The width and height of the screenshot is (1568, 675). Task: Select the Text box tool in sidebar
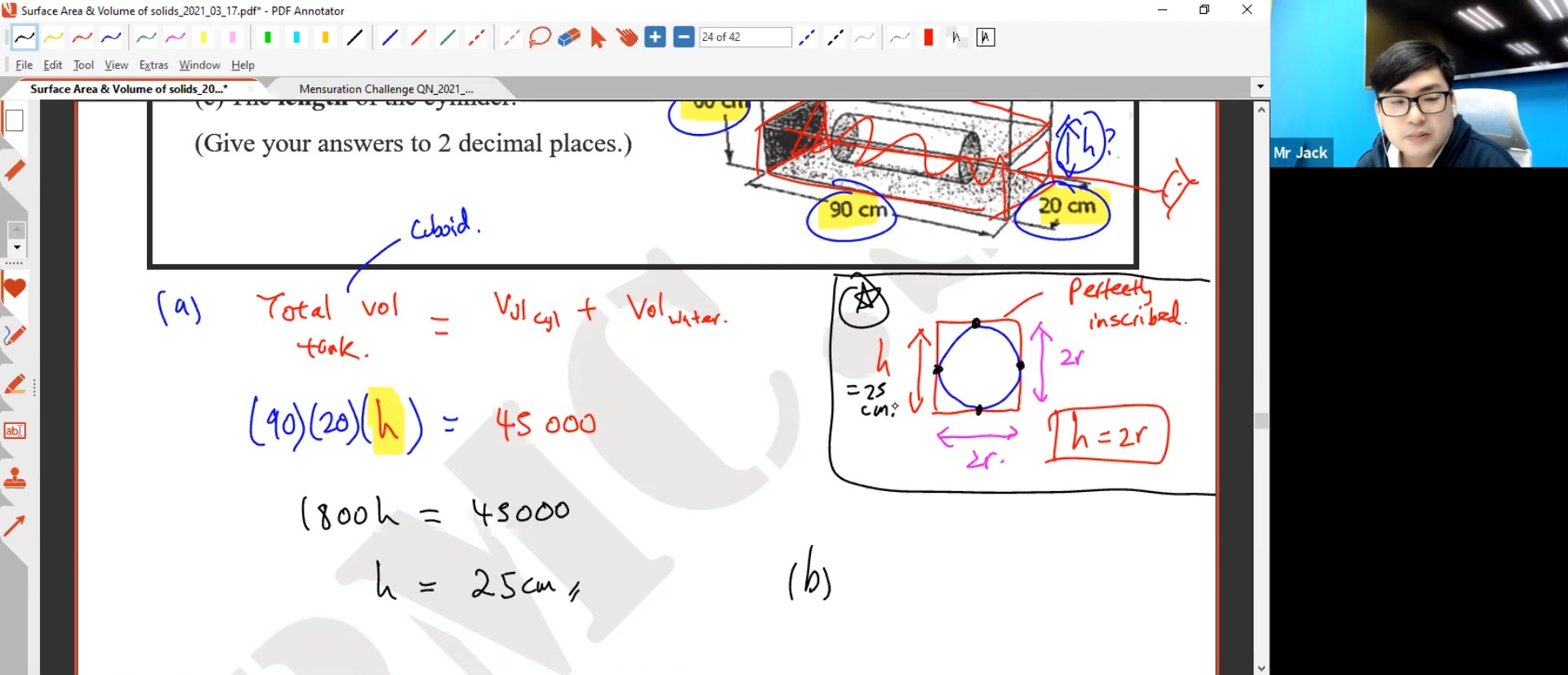tap(15, 431)
